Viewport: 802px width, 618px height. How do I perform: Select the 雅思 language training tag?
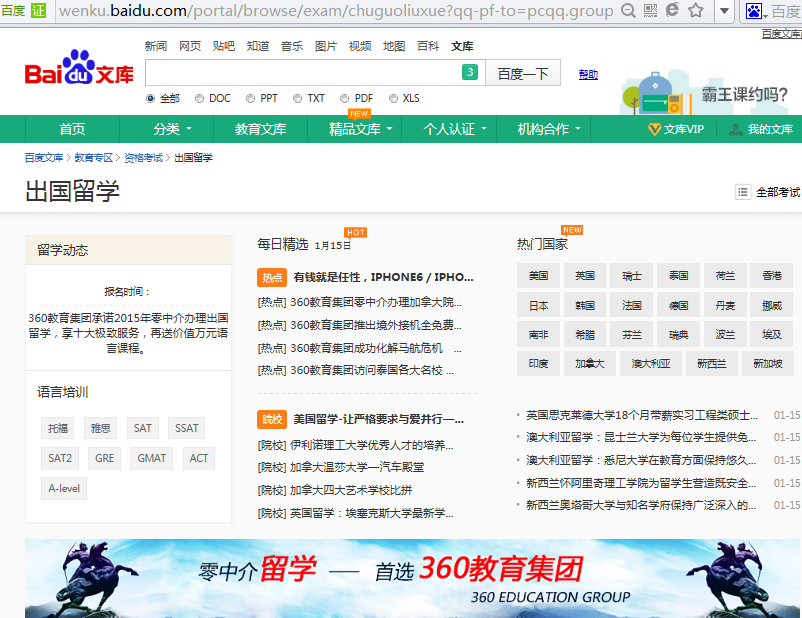tap(101, 428)
